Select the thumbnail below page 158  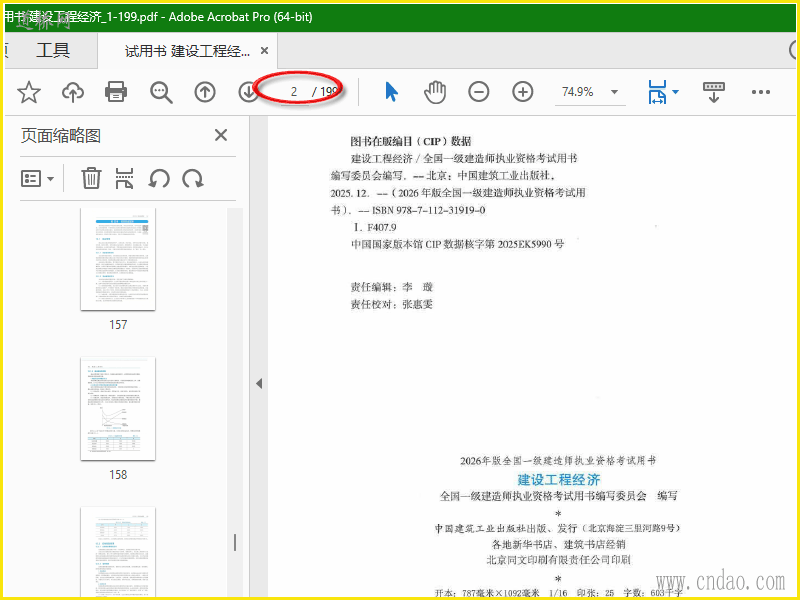[118, 553]
